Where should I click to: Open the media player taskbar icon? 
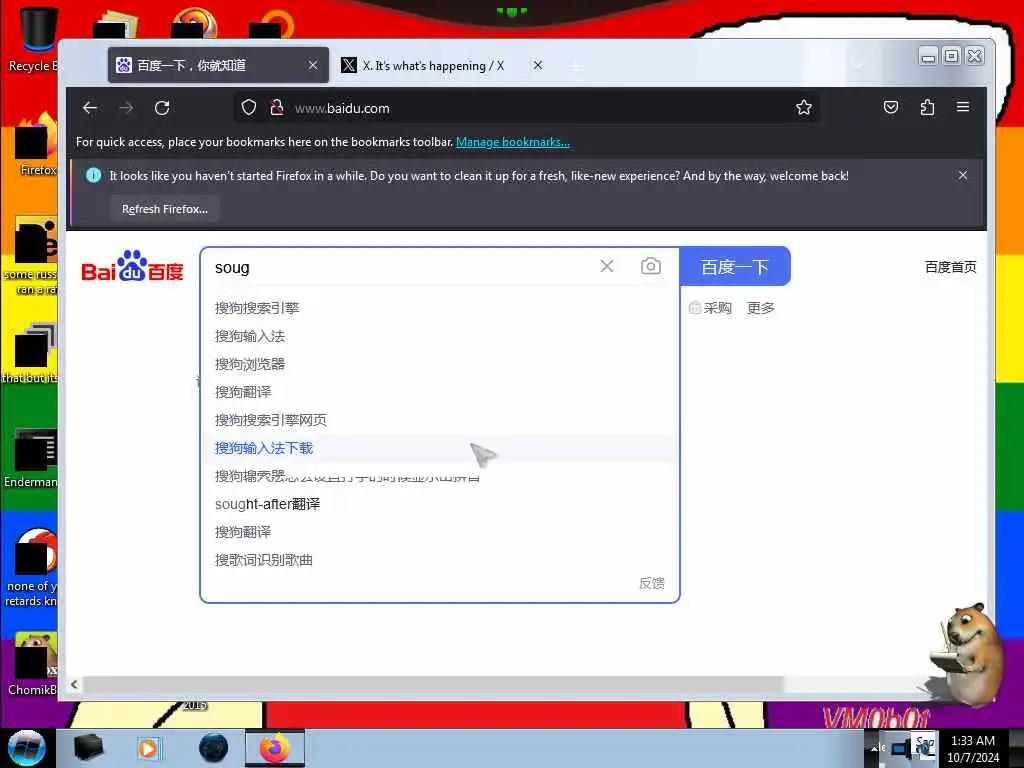tap(148, 748)
